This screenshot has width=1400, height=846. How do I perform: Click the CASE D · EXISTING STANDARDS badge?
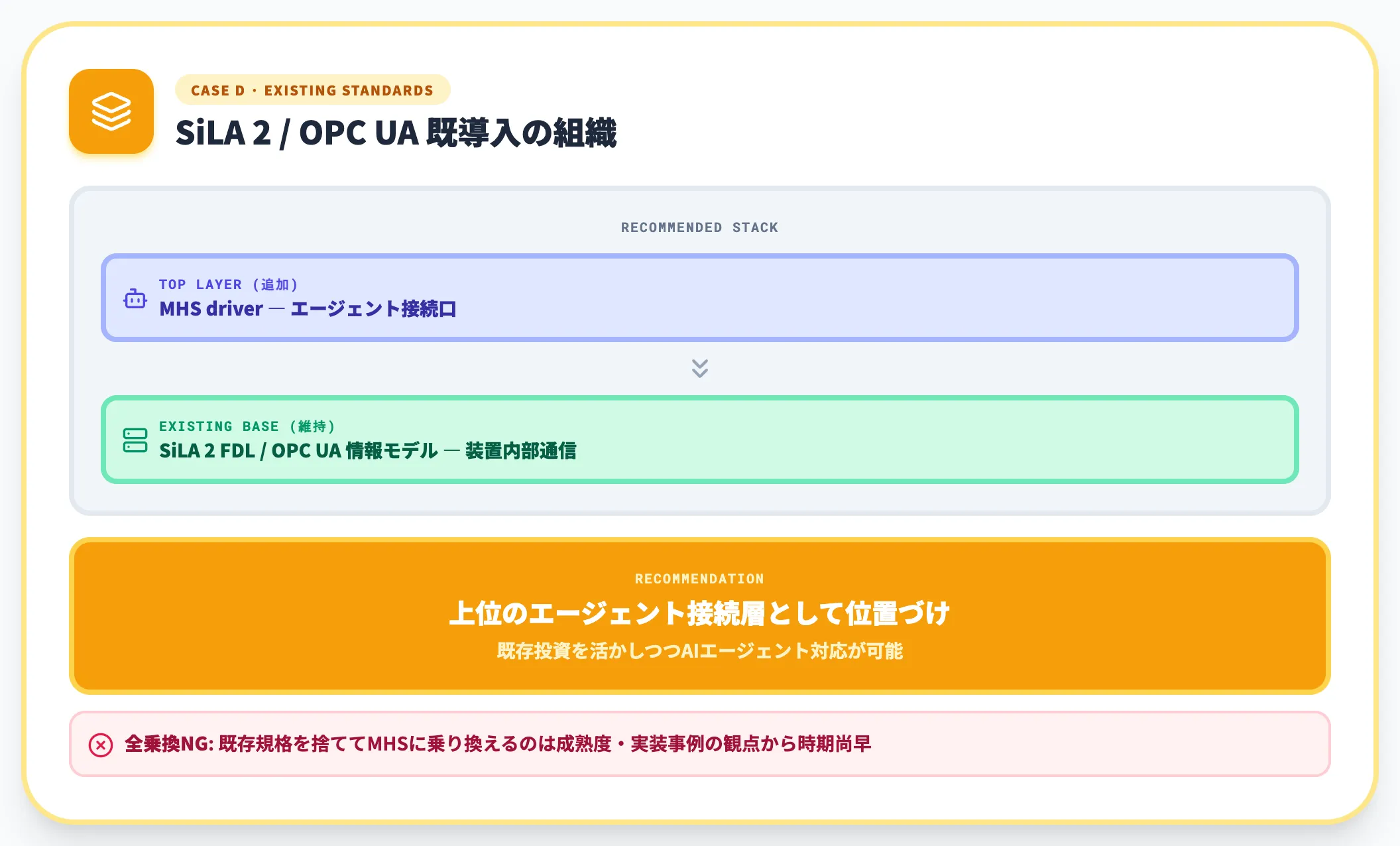pyautogui.click(x=312, y=90)
